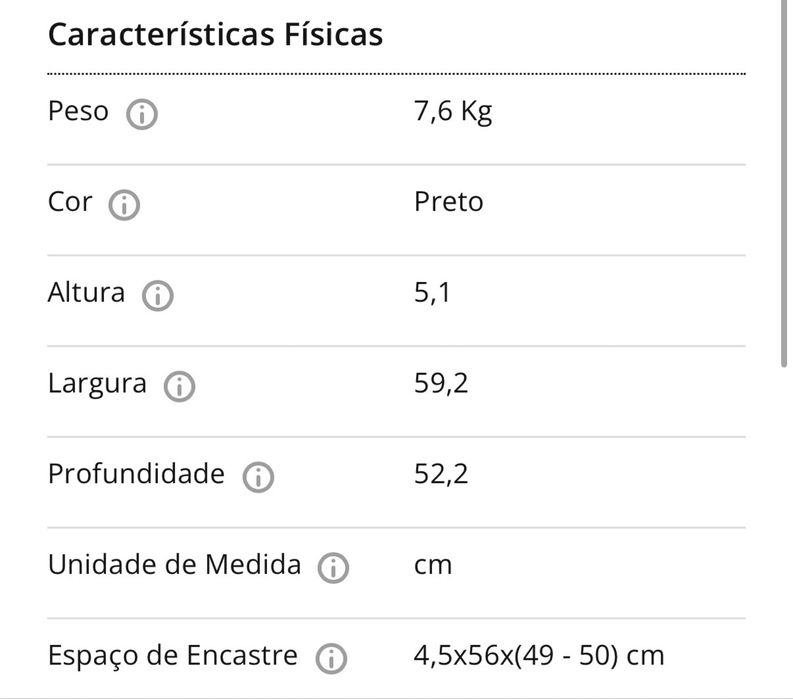Image resolution: width=793 pixels, height=699 pixels.
Task: Click the Espaço de Encastre label
Action: 173,656
